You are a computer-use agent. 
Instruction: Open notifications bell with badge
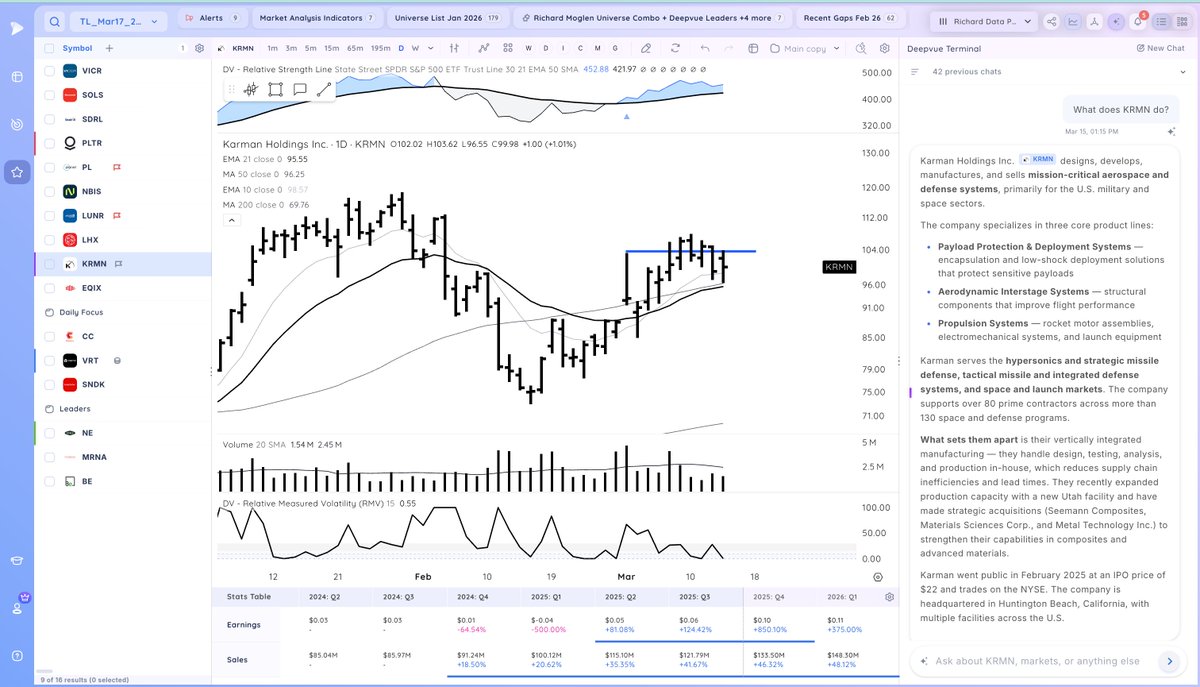click(x=1139, y=21)
